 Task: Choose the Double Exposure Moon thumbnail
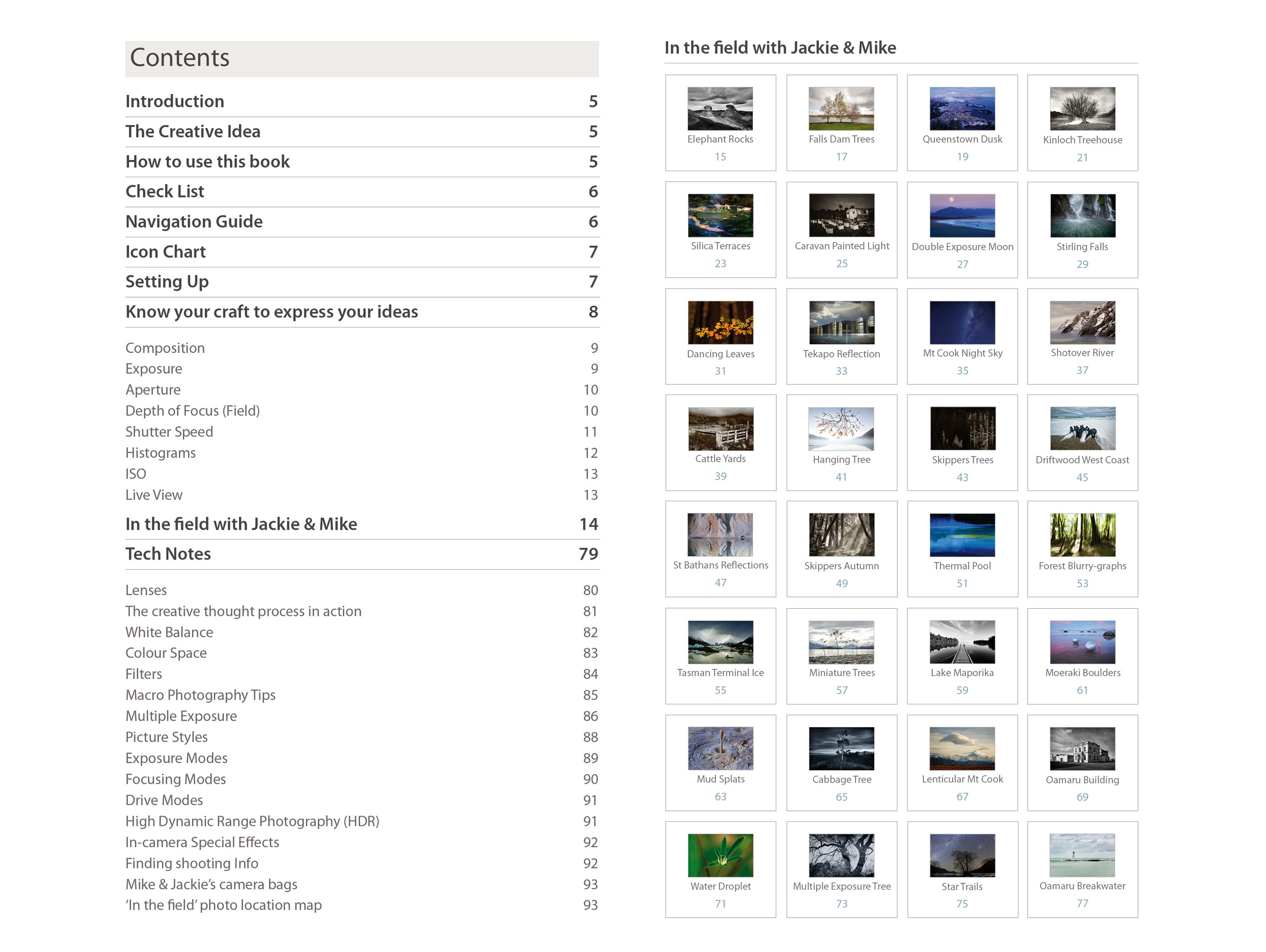962,216
